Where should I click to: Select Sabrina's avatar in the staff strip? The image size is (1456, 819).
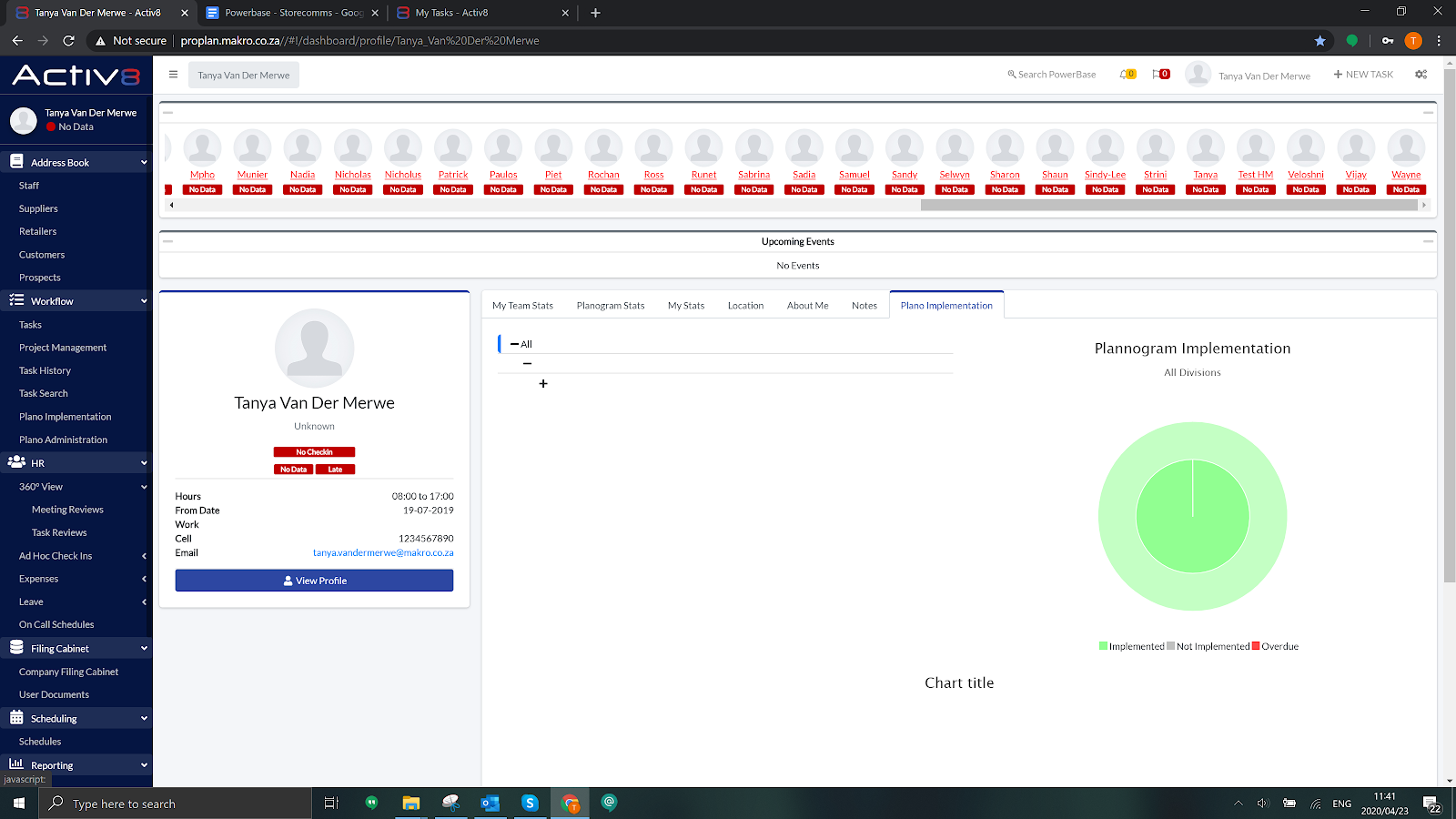(x=754, y=147)
